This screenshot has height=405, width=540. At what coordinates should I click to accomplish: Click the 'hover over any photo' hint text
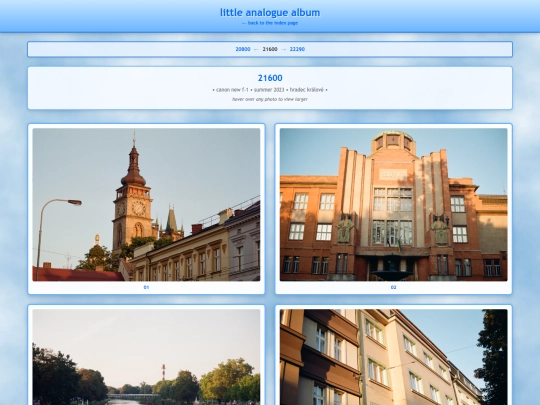[x=270, y=99]
